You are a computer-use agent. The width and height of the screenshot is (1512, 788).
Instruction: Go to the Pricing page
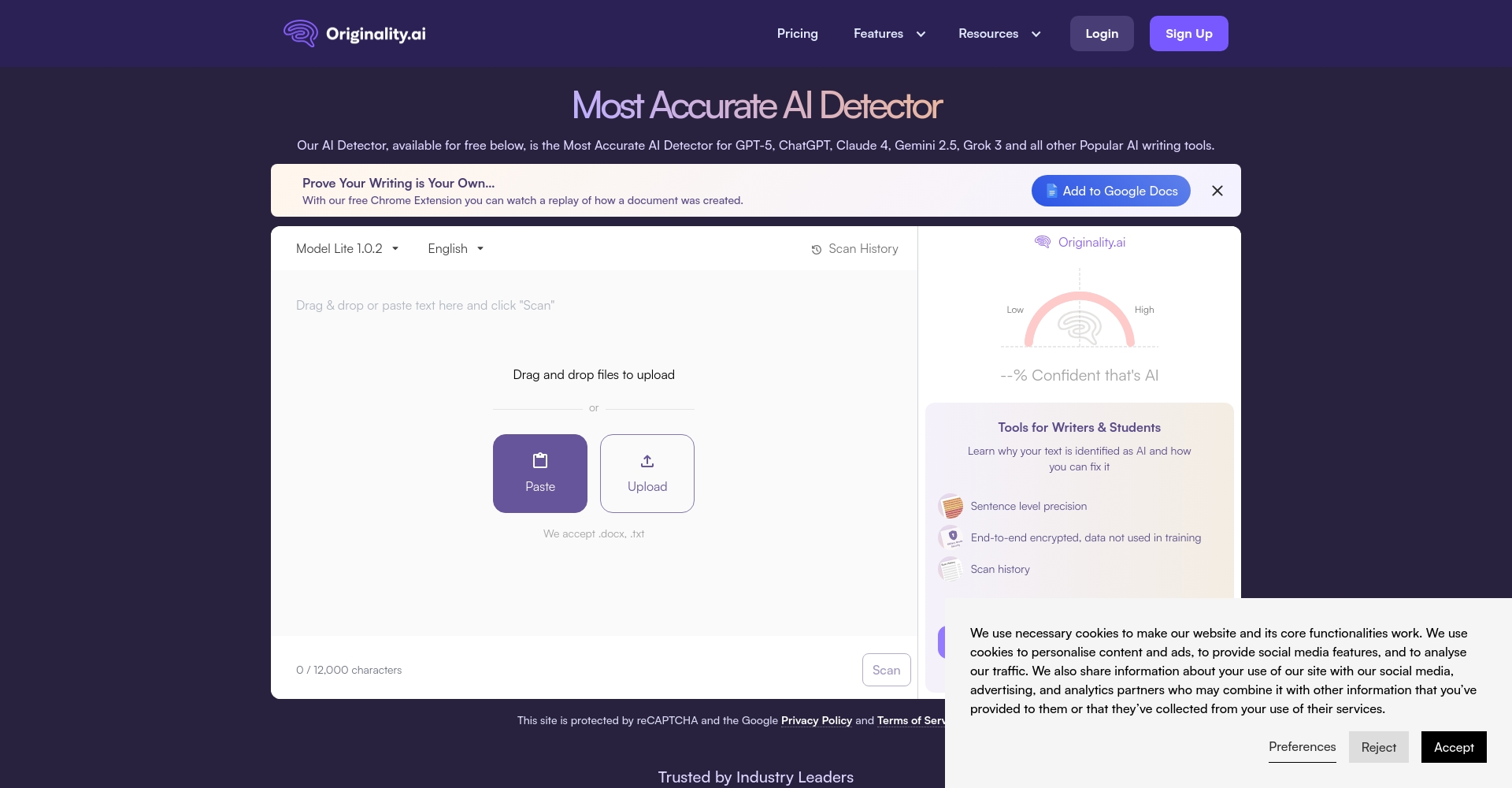797,34
